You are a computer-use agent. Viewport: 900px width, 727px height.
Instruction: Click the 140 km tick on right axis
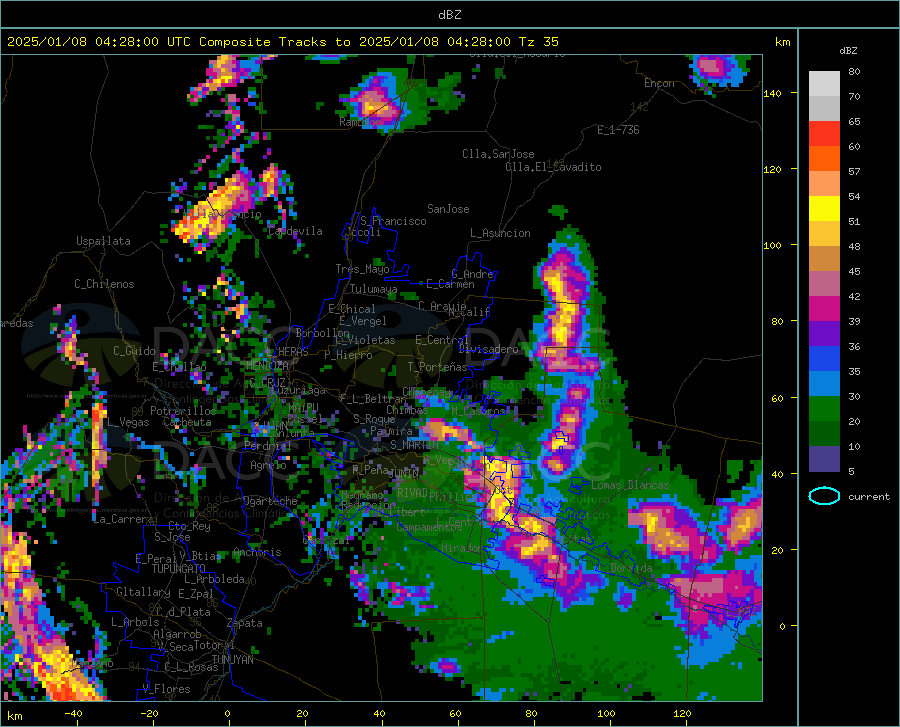[772, 93]
